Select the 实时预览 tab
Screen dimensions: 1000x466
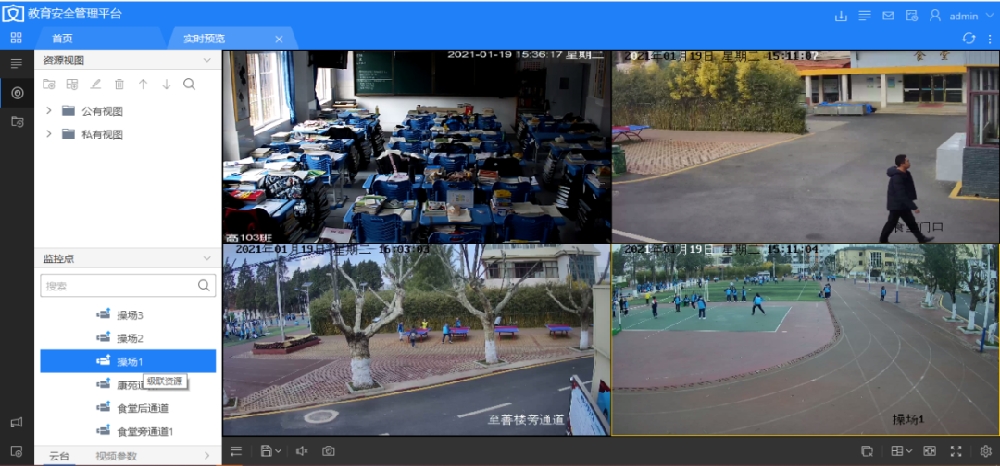(x=204, y=39)
